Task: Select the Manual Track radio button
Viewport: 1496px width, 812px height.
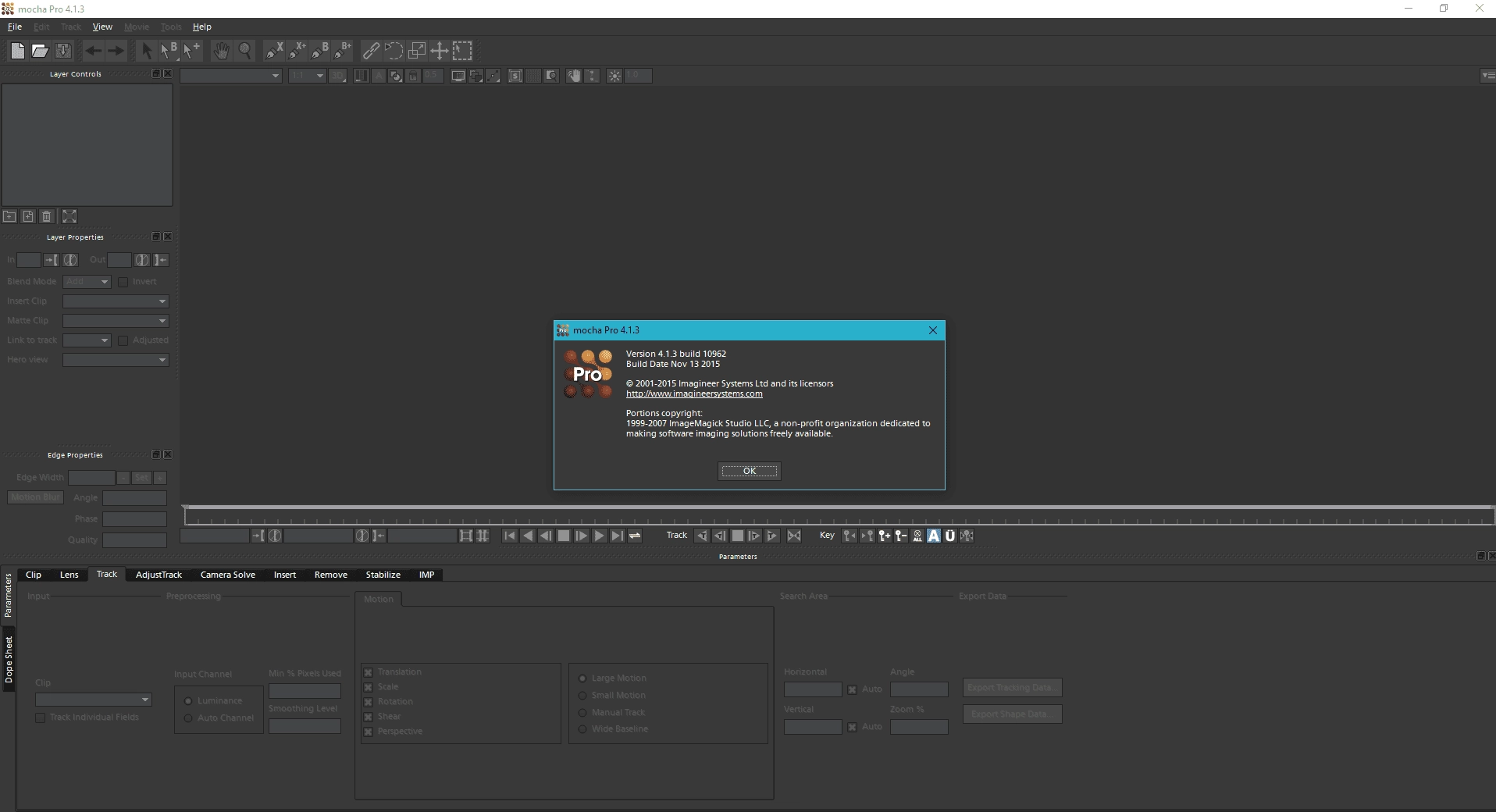Action: click(582, 713)
